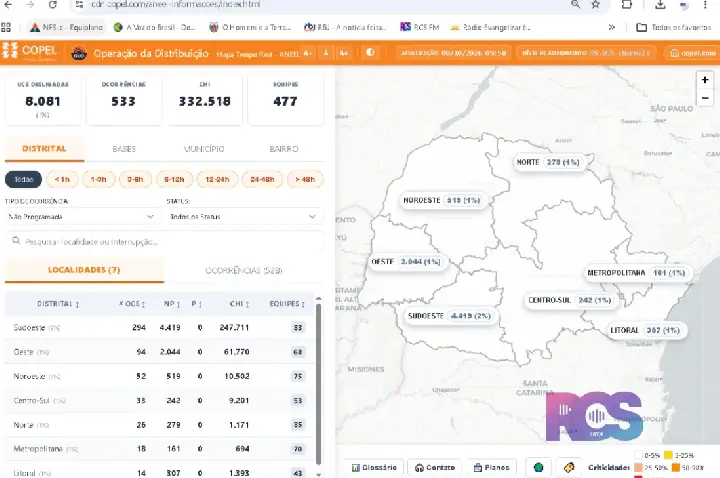Click the browser forward arrow
The height and width of the screenshot is (478, 720).
pos(30,5)
